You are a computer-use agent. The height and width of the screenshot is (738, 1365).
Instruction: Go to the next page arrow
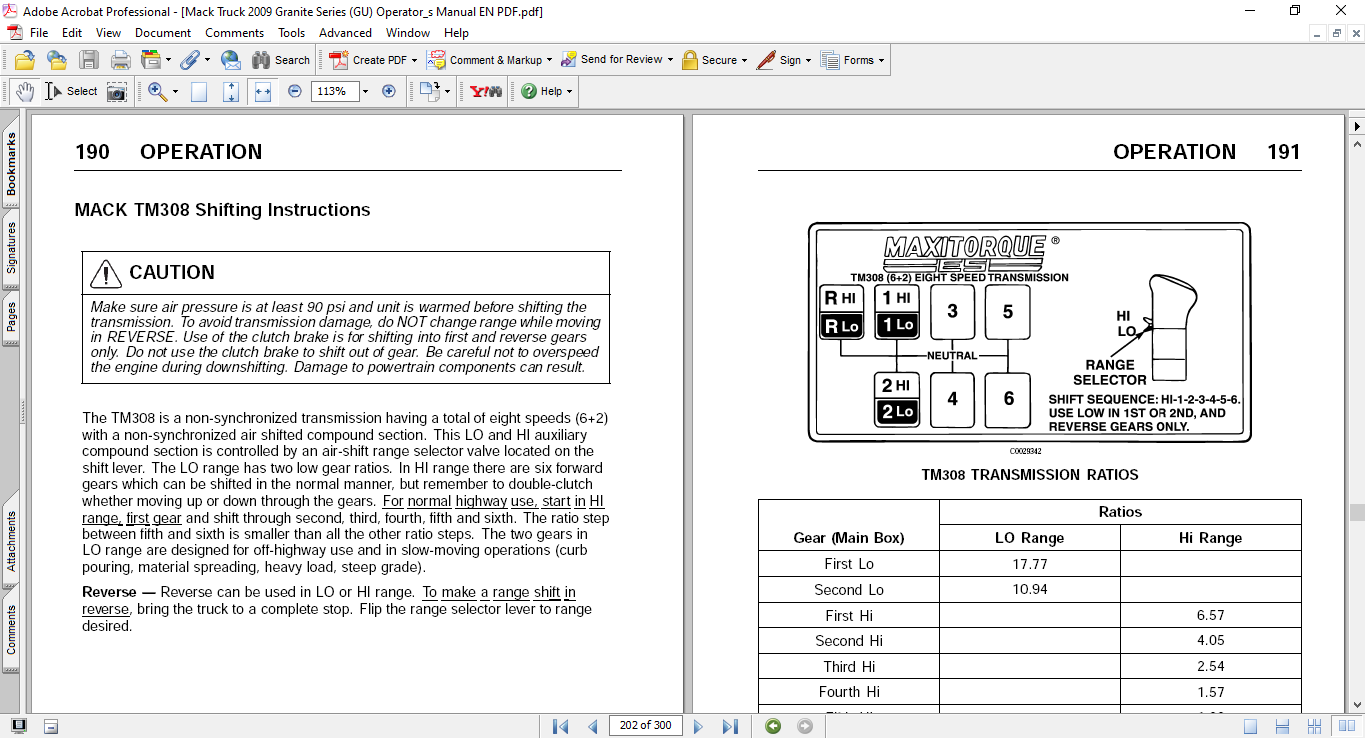coord(698,726)
